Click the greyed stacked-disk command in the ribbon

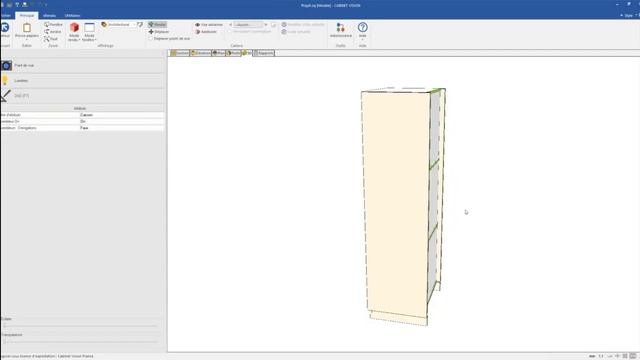(x=296, y=31)
